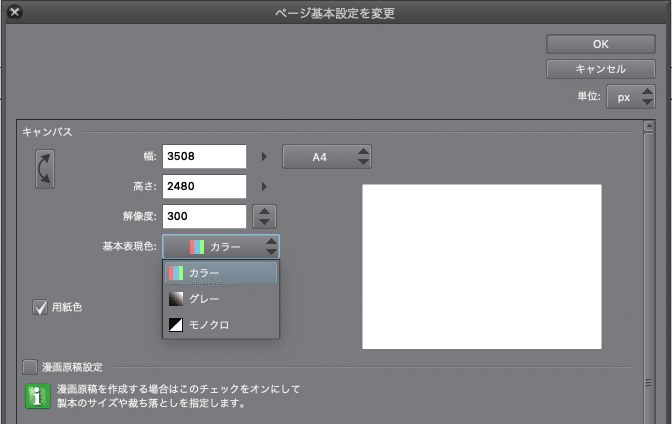Click the vertical scrollbar grip handle

tap(649, 383)
